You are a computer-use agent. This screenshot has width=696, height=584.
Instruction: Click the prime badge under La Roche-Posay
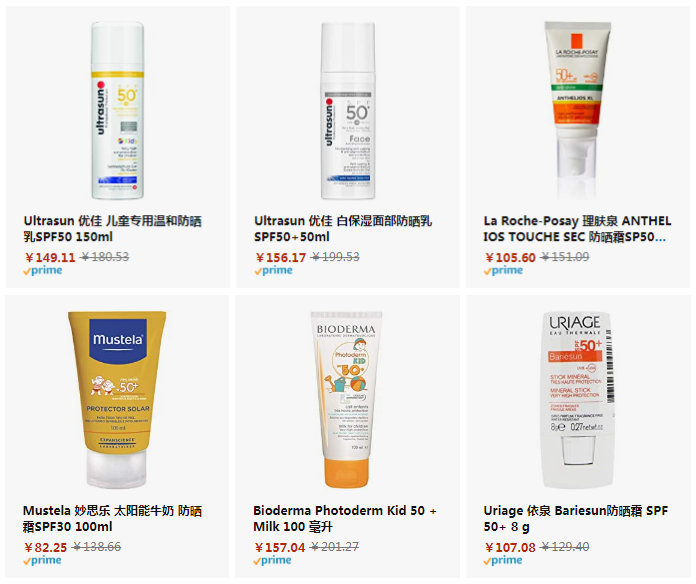click(x=503, y=270)
